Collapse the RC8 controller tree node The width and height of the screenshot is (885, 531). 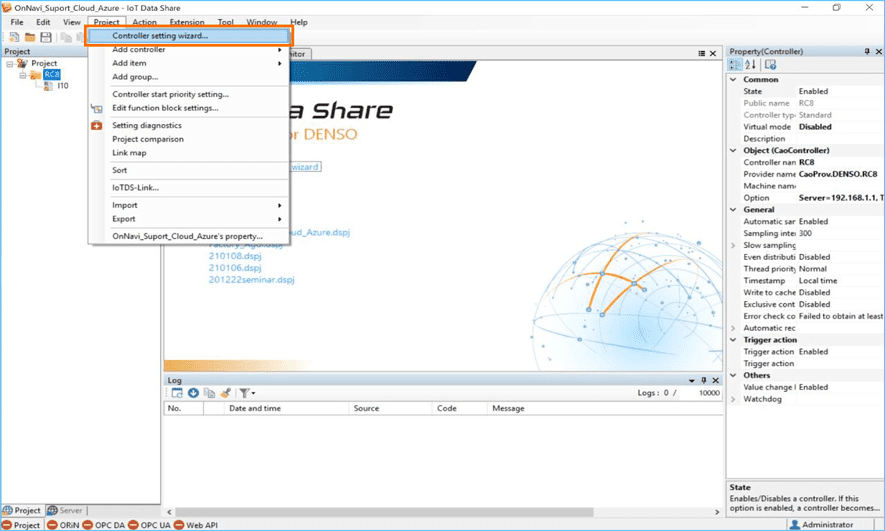[22, 75]
